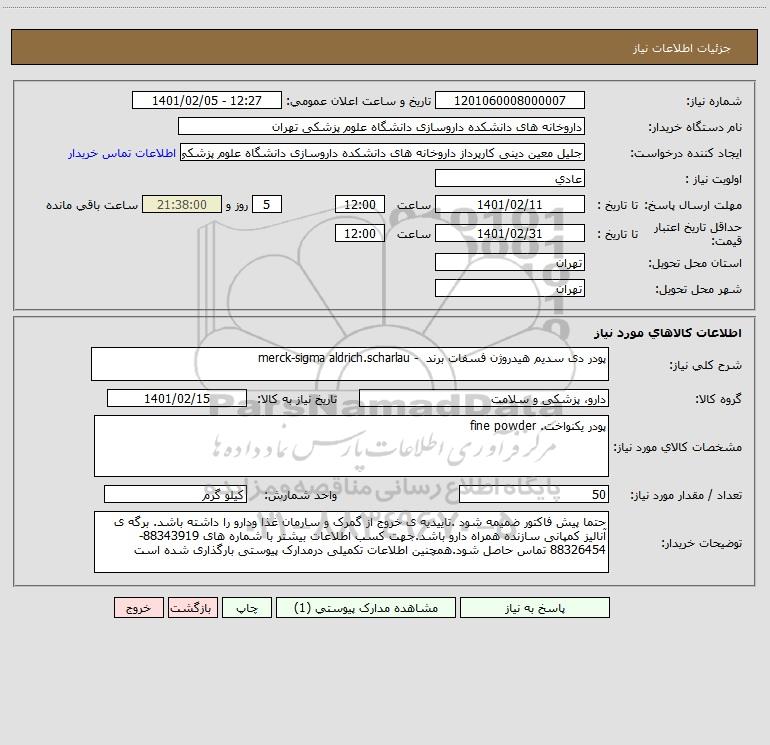Click the buyer organization name field
The image size is (770, 745).
click(x=381, y=126)
